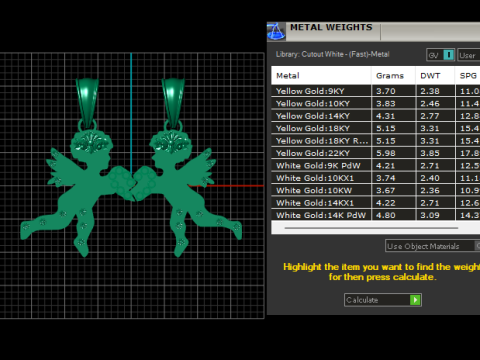Click the 3.09 DWT value

430,215
